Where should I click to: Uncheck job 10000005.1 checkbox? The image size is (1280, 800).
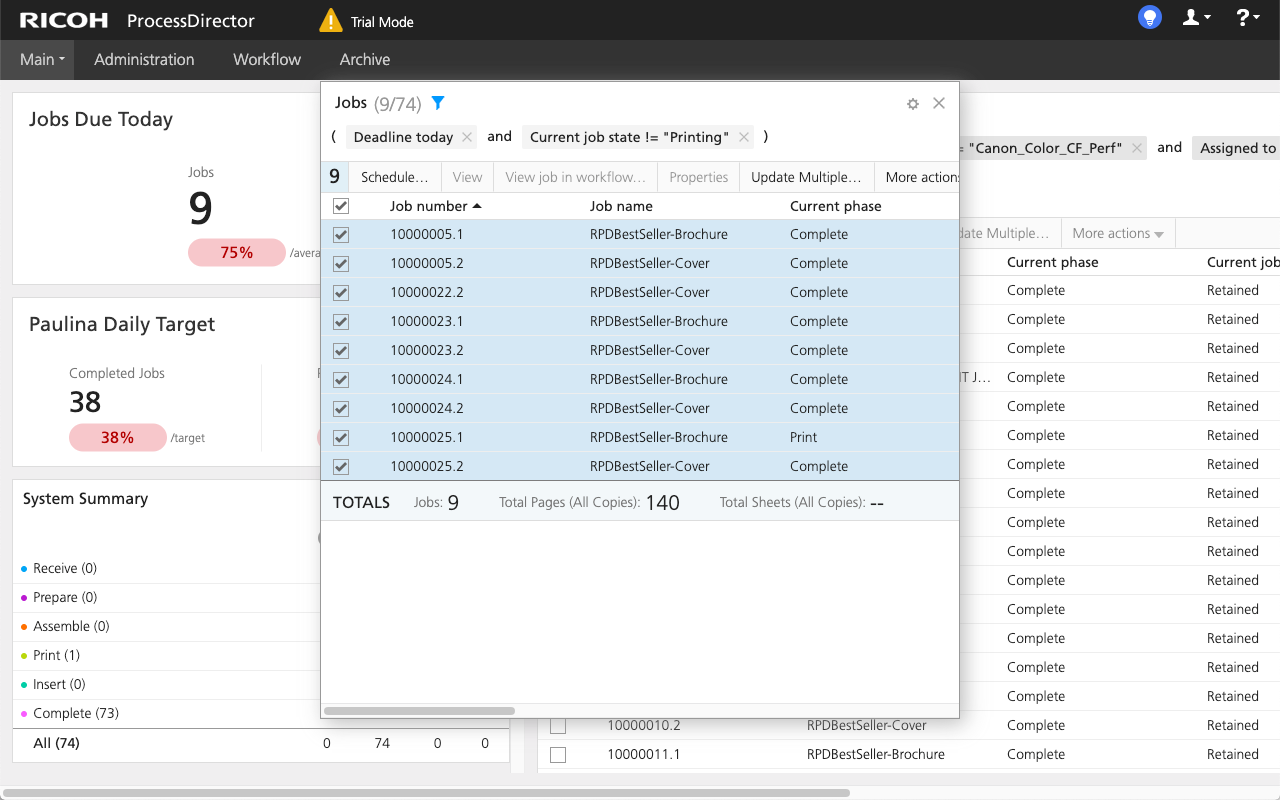(341, 235)
